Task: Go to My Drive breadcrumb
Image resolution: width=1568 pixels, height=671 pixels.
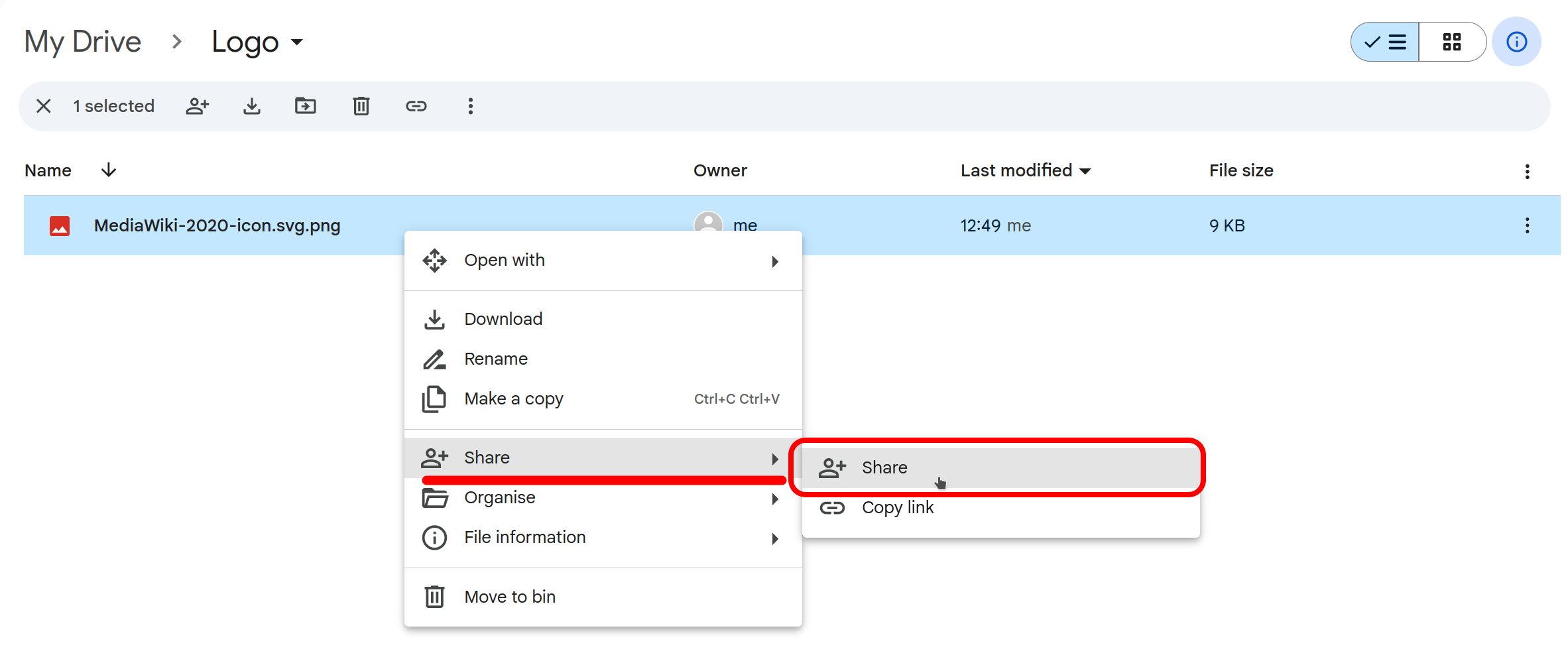Action: click(83, 42)
